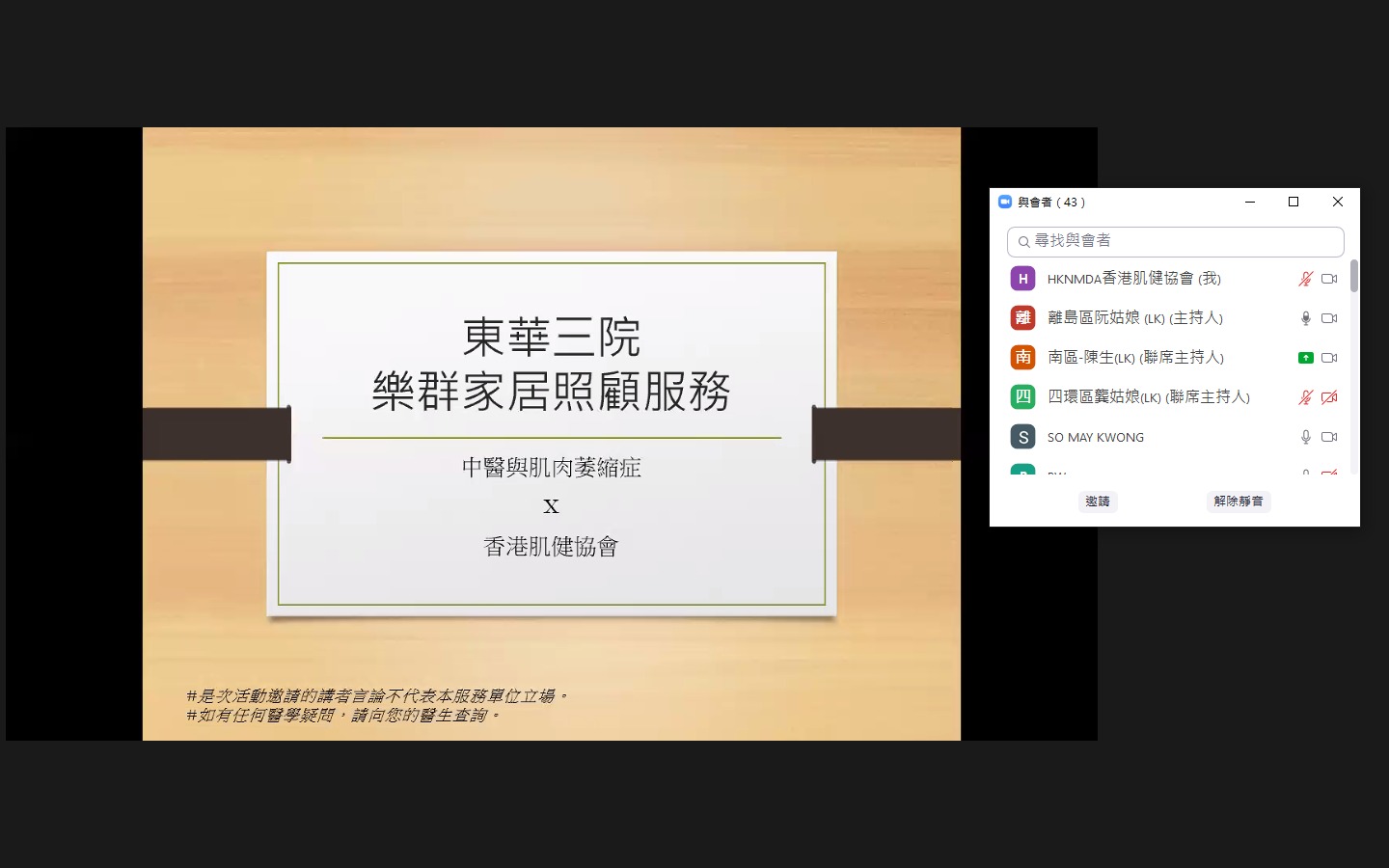Toggle muted microphone for HKNMDA香港肌健協會
This screenshot has height=868, width=1389.
(x=1305, y=279)
